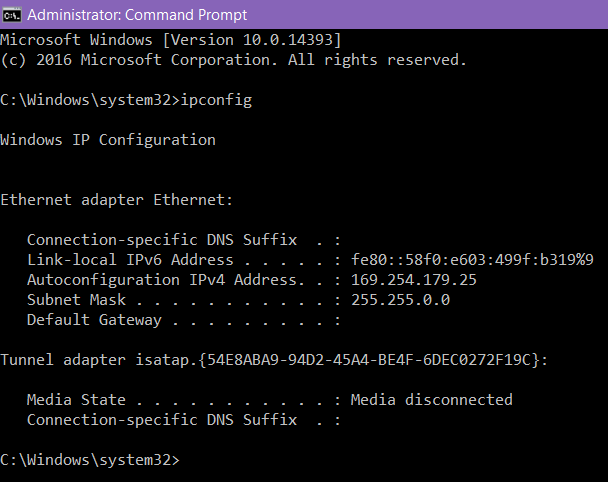Click the Default Gateway line
Image resolution: width=608 pixels, height=482 pixels.
coord(184,320)
